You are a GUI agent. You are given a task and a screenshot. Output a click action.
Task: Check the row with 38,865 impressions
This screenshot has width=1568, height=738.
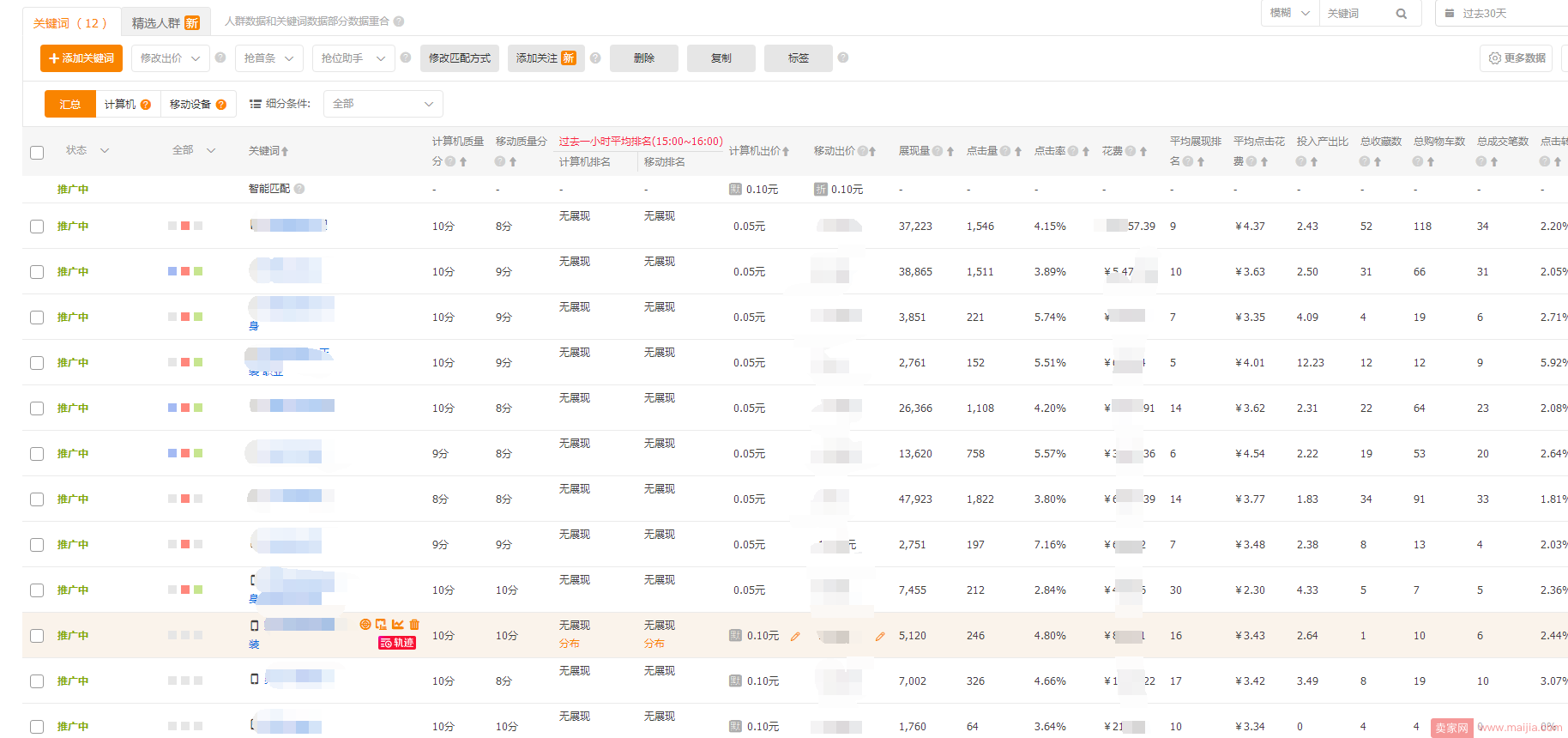point(37,272)
